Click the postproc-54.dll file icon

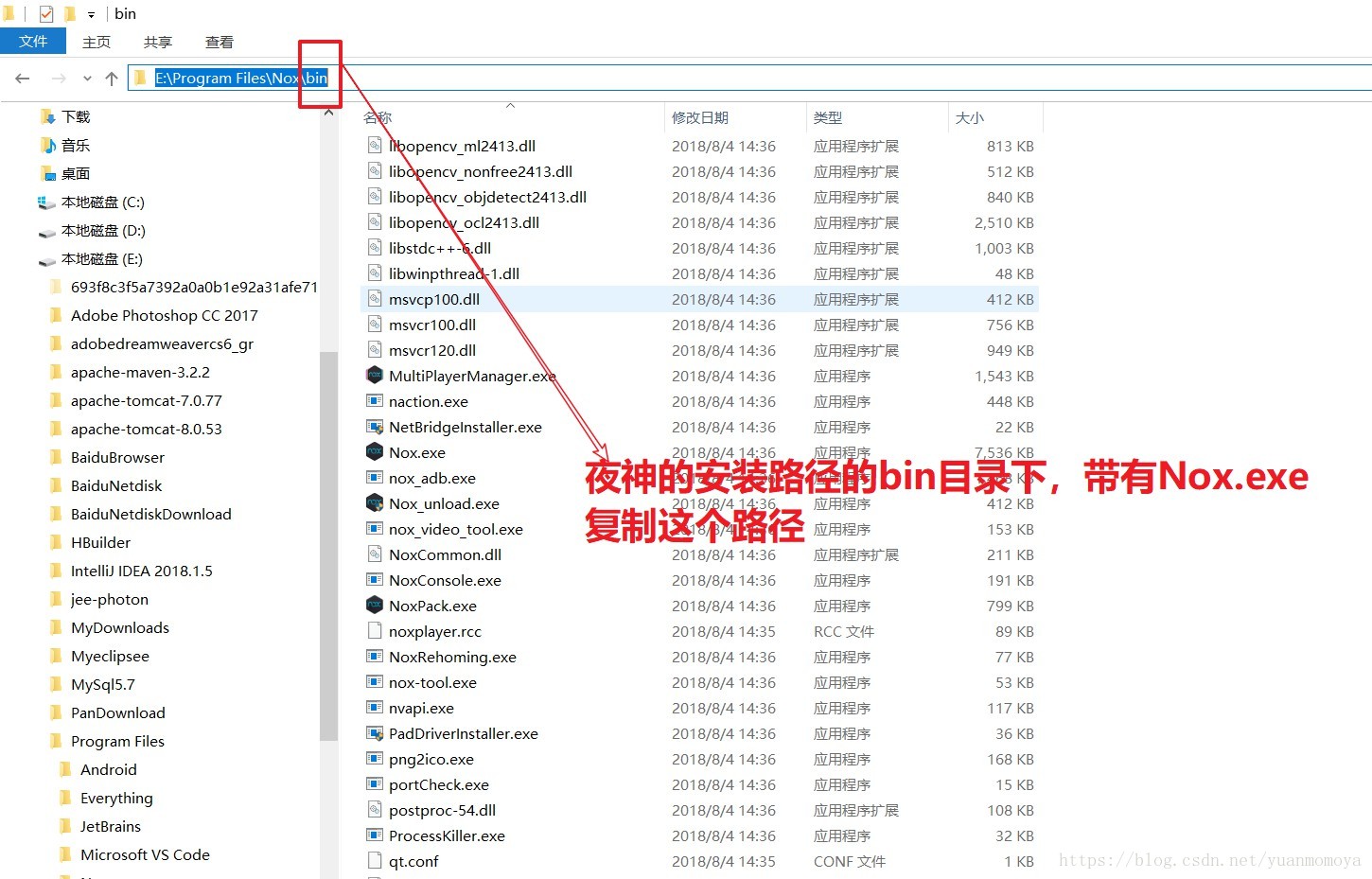tap(375, 810)
